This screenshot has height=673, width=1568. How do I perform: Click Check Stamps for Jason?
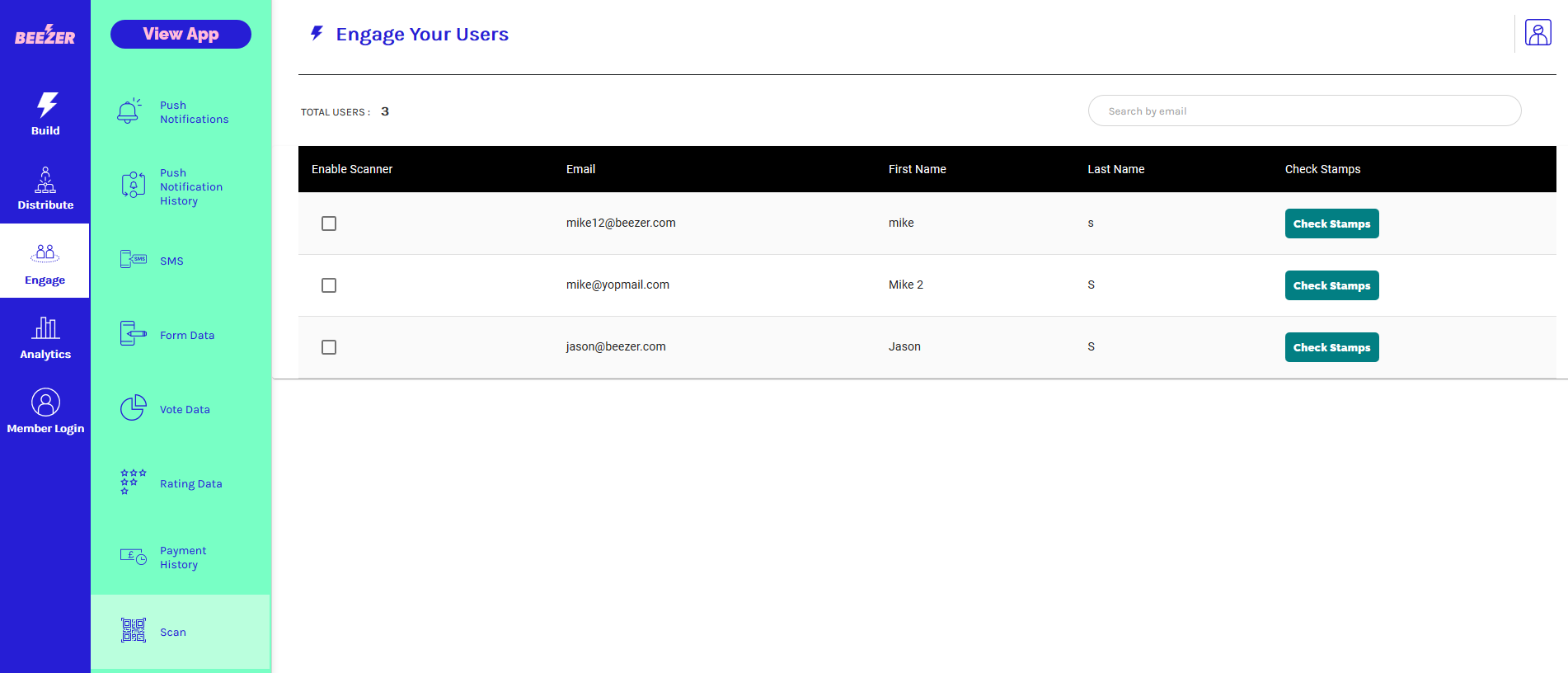(1331, 347)
